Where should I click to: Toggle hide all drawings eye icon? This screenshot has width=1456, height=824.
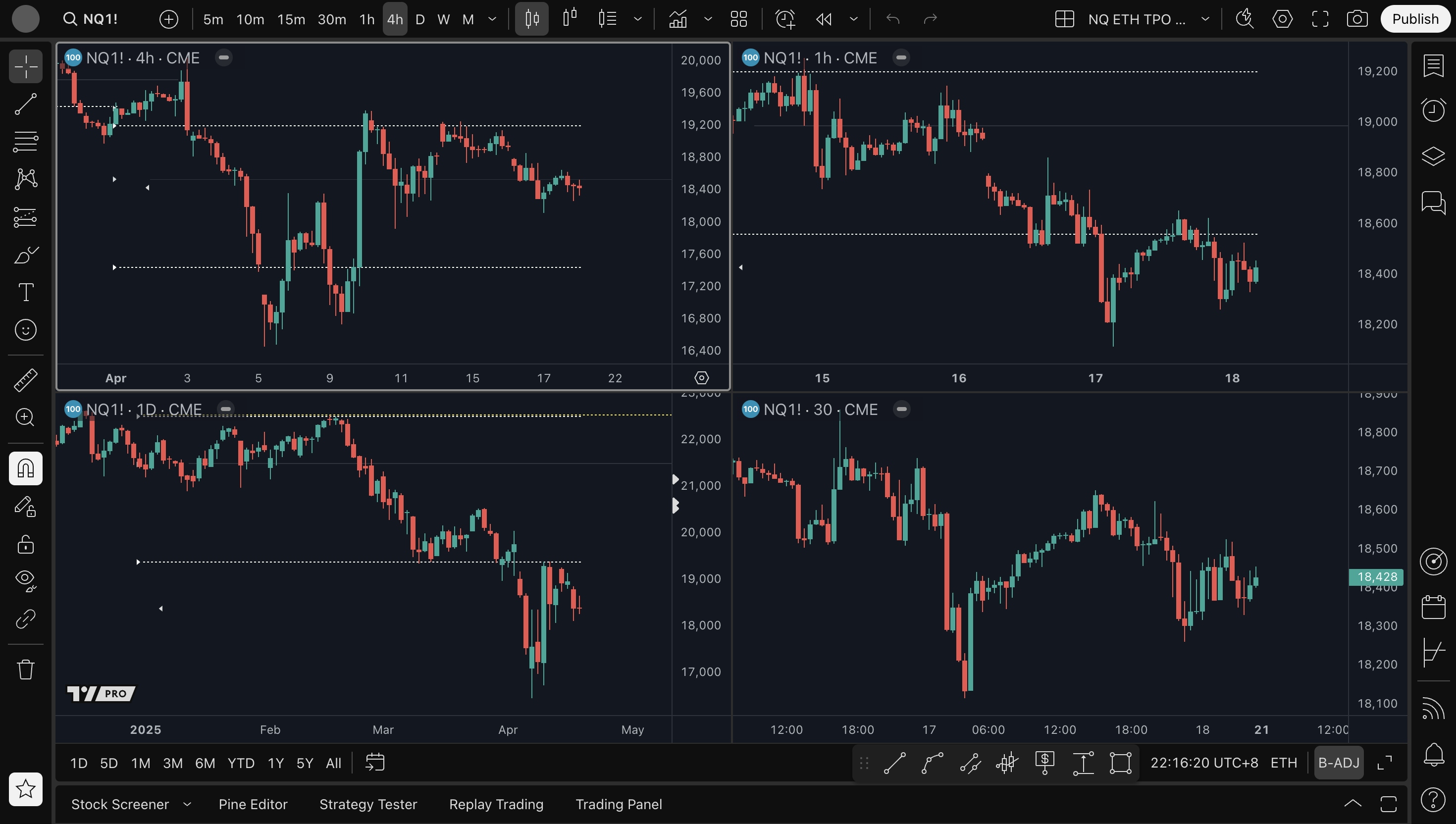point(25,580)
